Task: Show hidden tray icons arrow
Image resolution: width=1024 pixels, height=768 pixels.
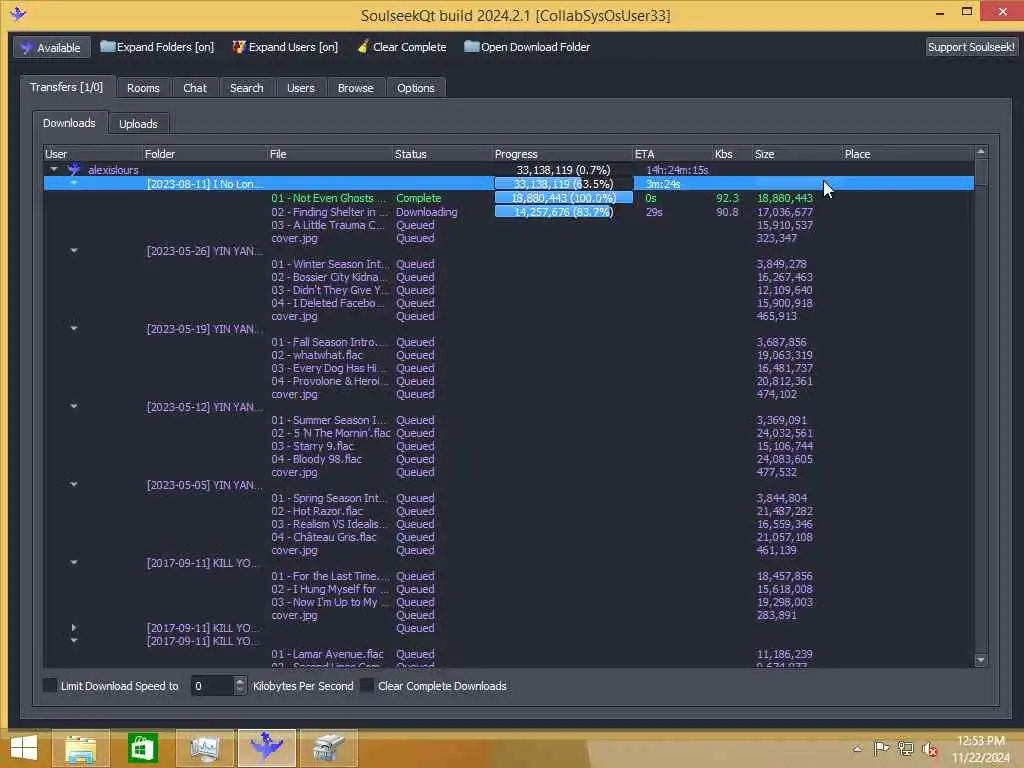Action: point(857,749)
